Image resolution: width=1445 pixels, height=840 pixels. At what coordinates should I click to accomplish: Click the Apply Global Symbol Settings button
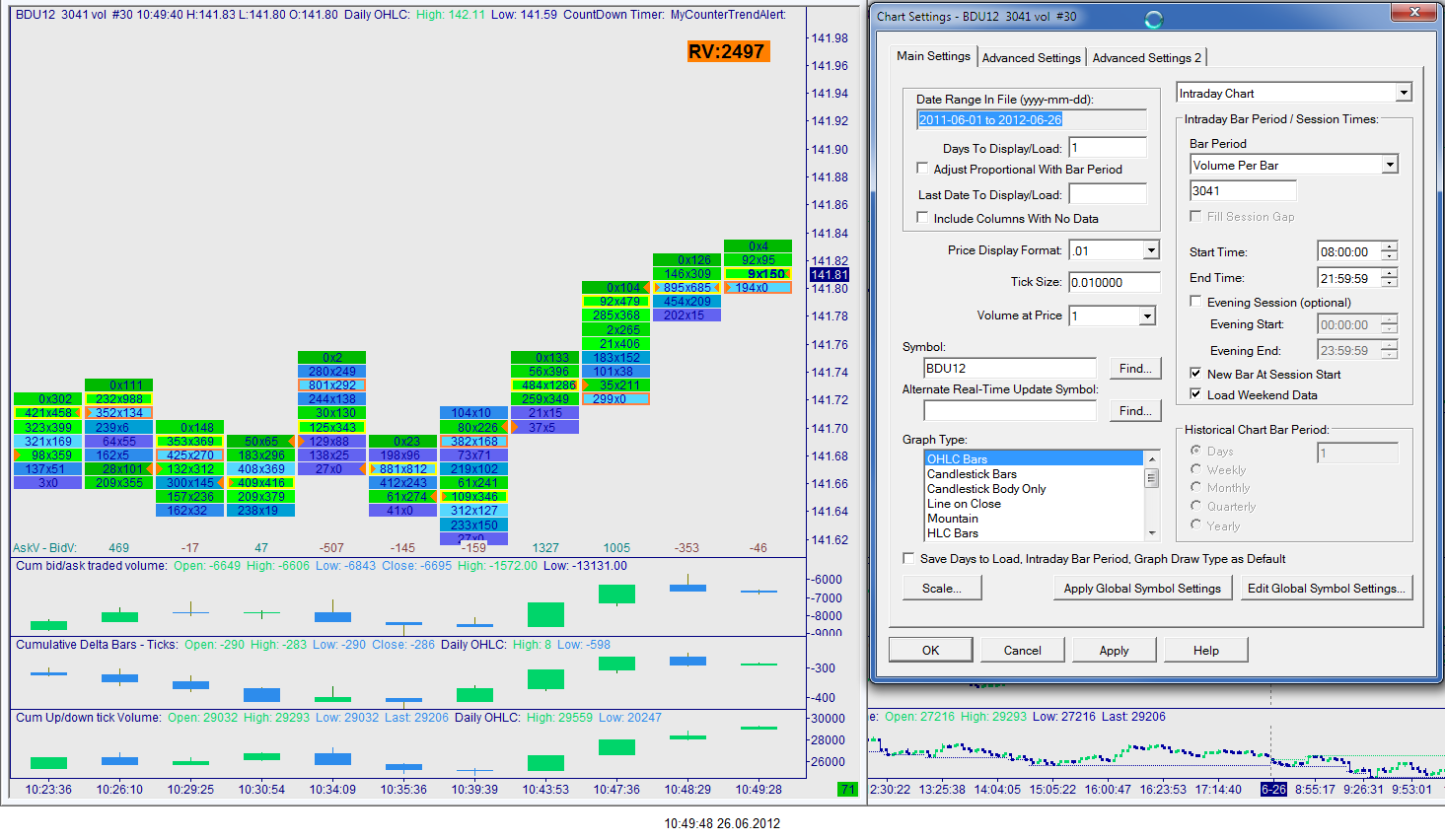pyautogui.click(x=1142, y=588)
